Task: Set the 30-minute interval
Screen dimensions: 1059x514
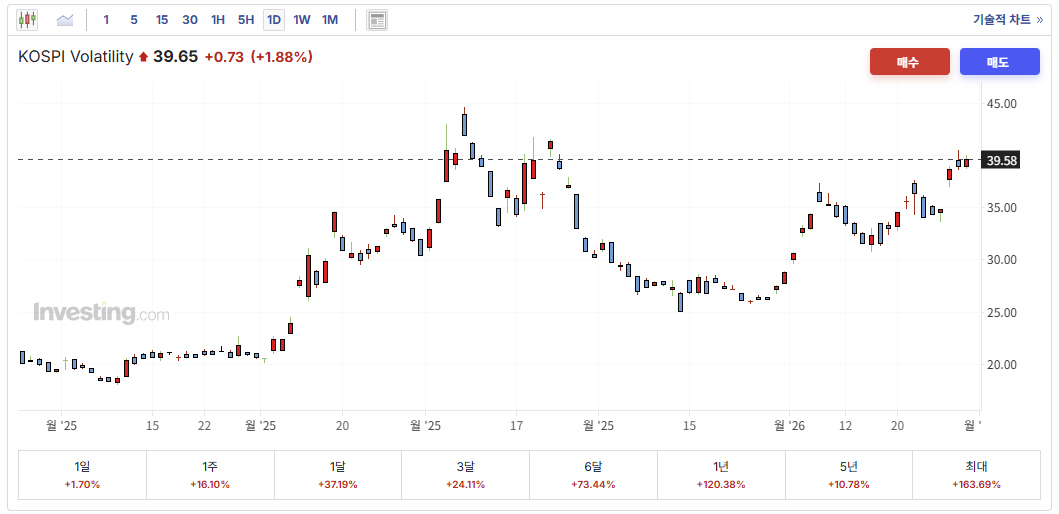Action: (x=190, y=20)
